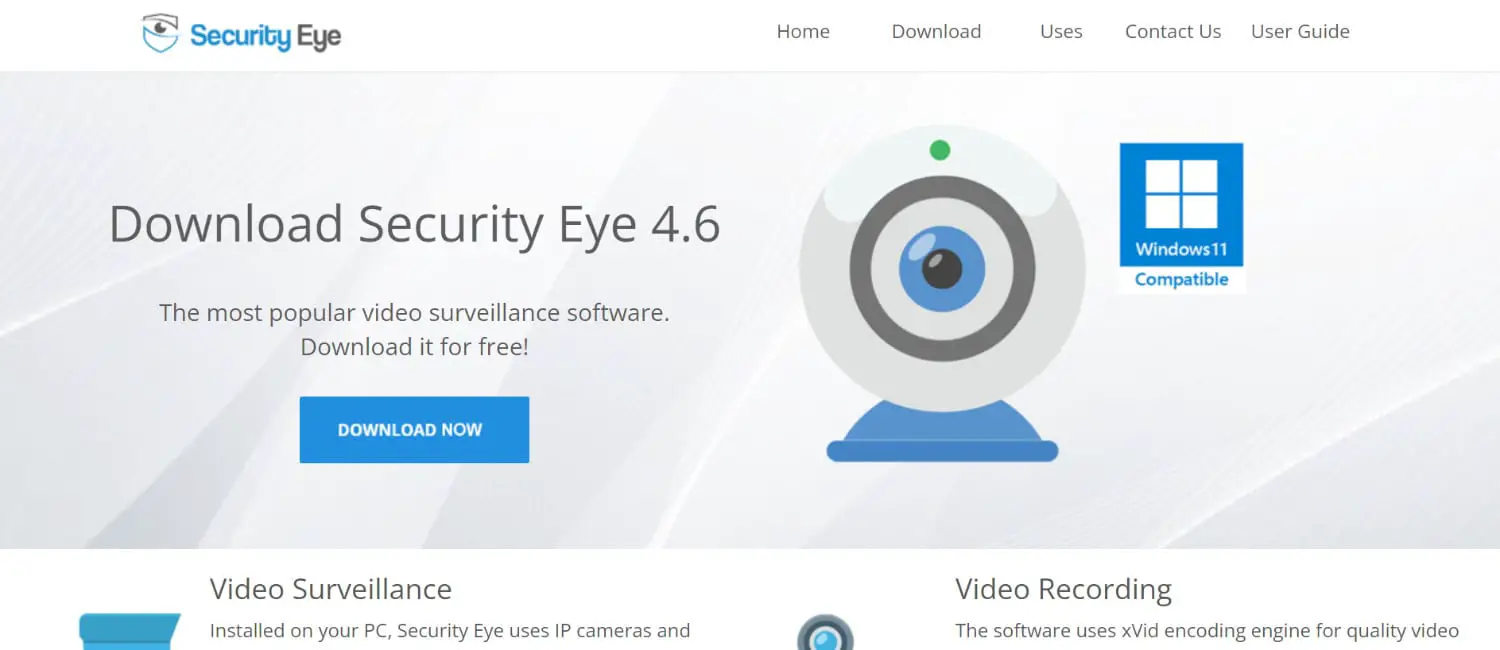Image resolution: width=1500 pixels, height=650 pixels.
Task: Click the Security Eye logo text
Action: coord(265,36)
